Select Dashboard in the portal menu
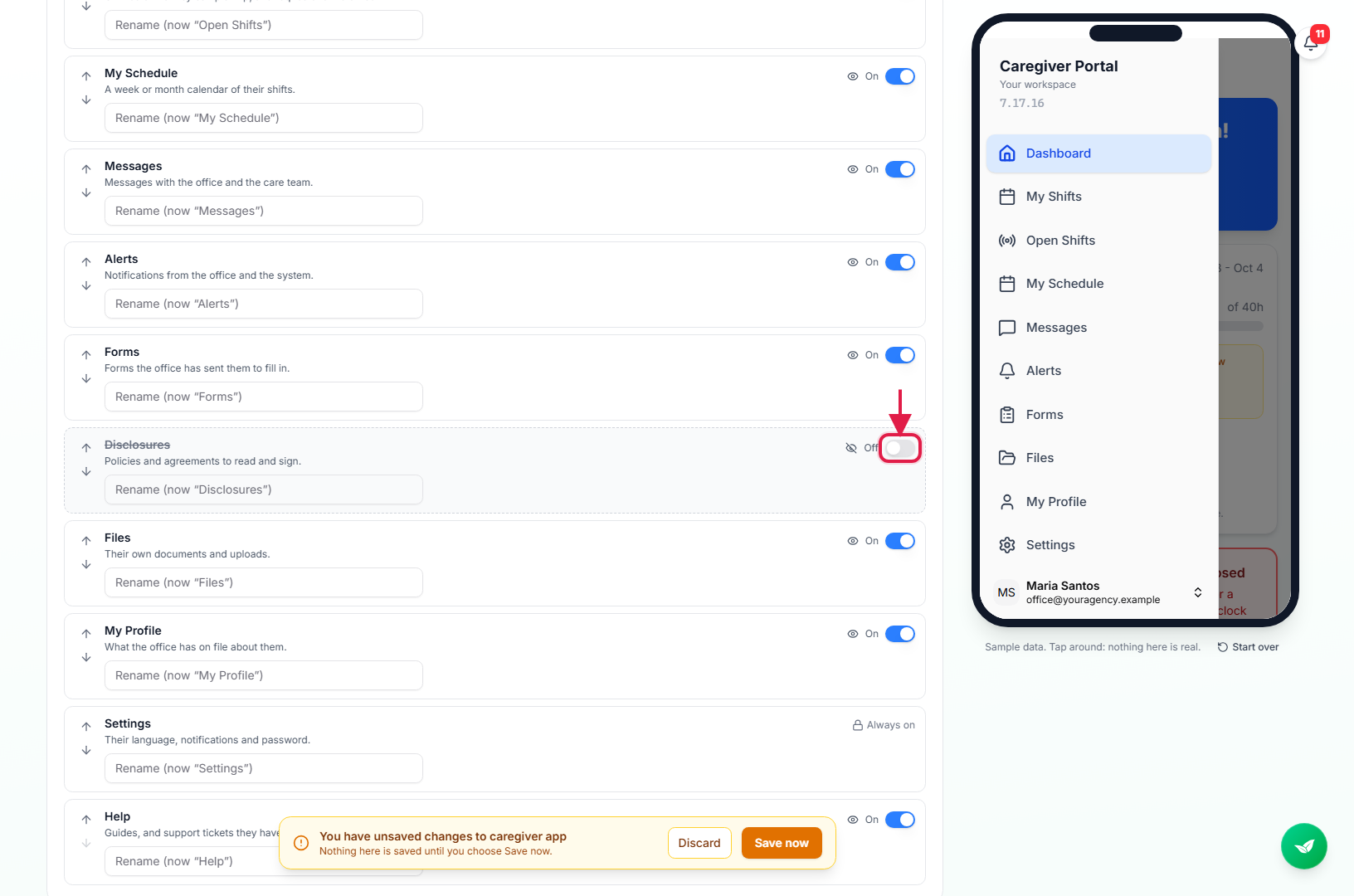The width and height of the screenshot is (1354, 896). coord(1099,153)
